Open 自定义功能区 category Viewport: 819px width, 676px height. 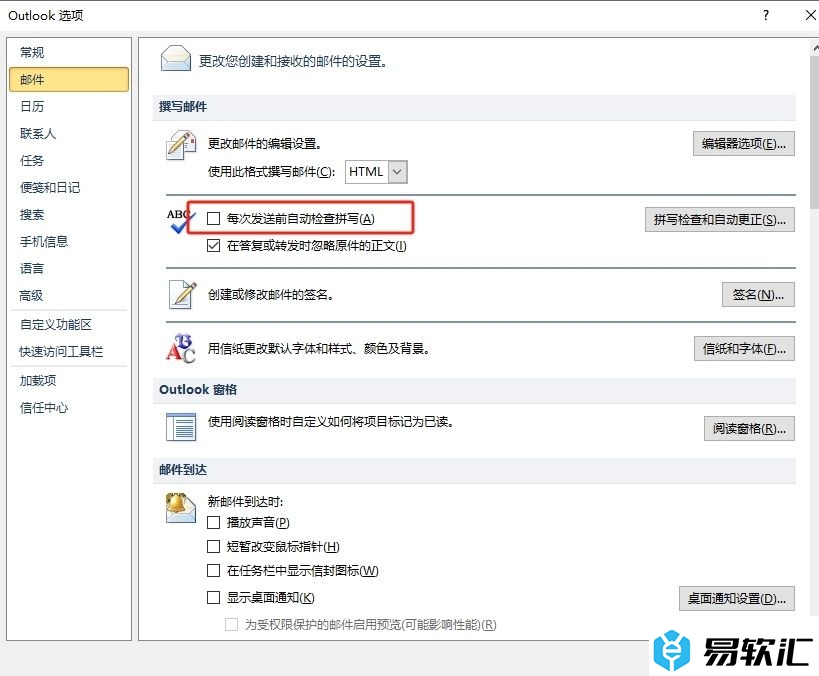[68, 324]
